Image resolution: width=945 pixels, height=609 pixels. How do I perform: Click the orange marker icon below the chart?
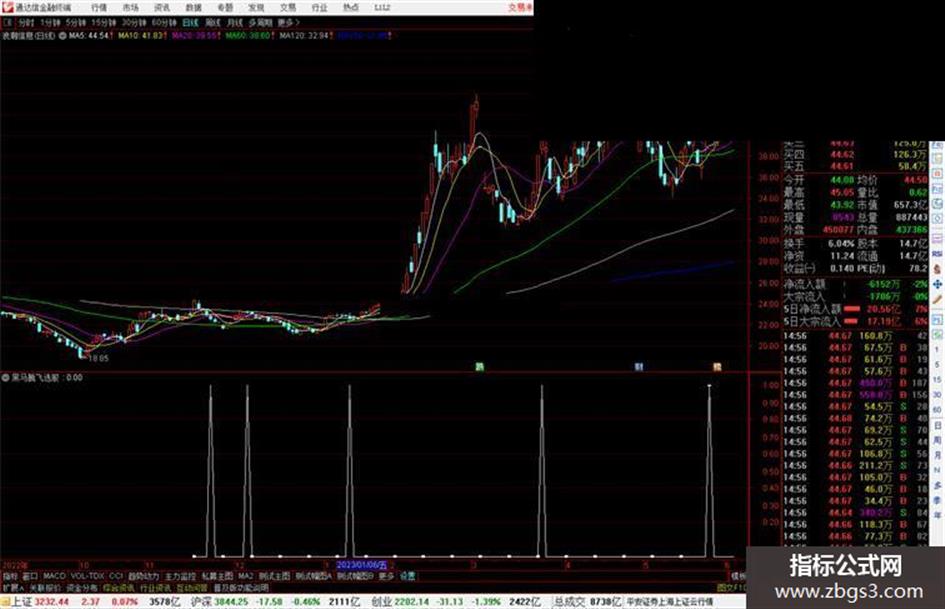pos(717,367)
